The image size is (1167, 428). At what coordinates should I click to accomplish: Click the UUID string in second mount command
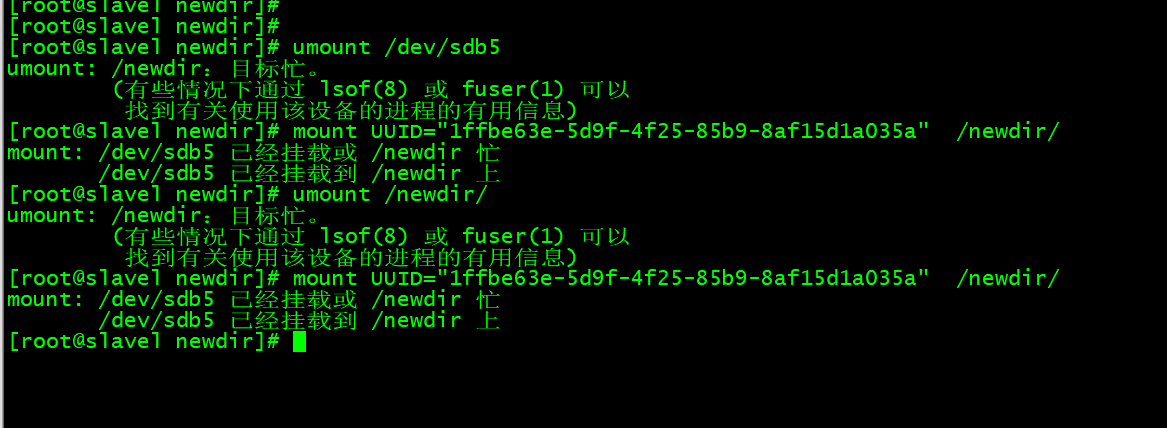689,278
